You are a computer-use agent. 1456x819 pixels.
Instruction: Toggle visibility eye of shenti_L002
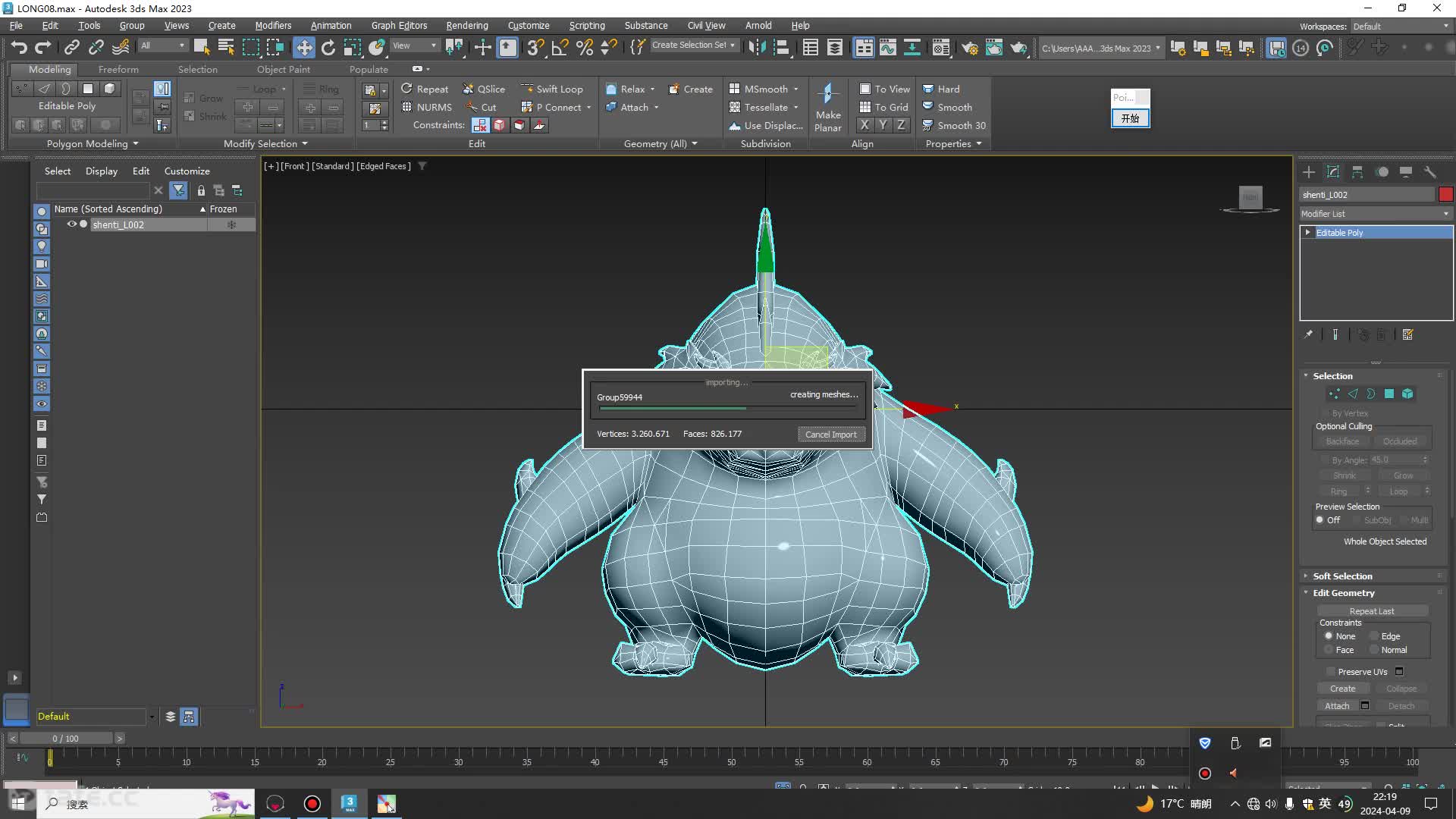pos(72,224)
